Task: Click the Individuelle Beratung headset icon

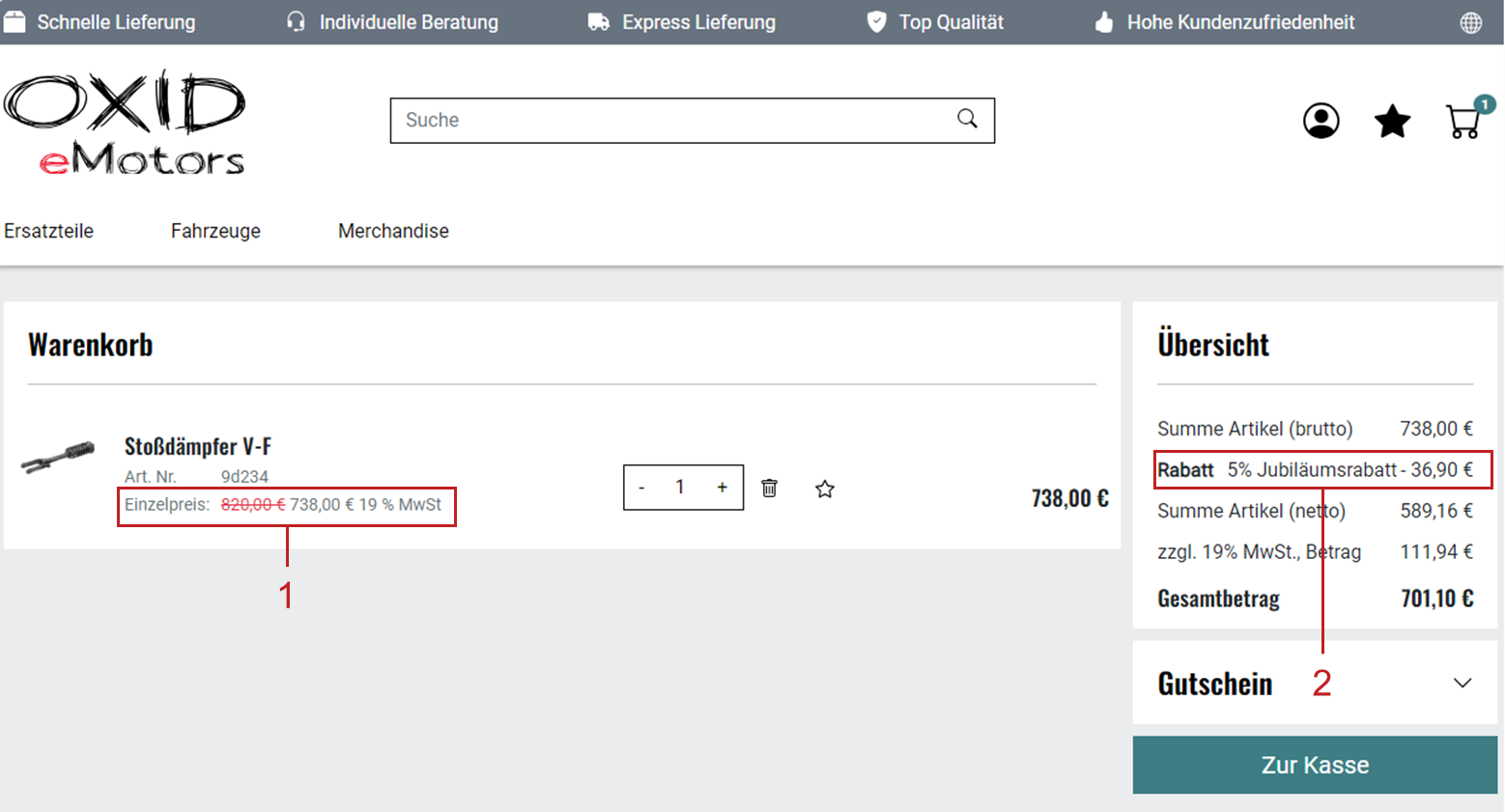Action: click(x=296, y=22)
